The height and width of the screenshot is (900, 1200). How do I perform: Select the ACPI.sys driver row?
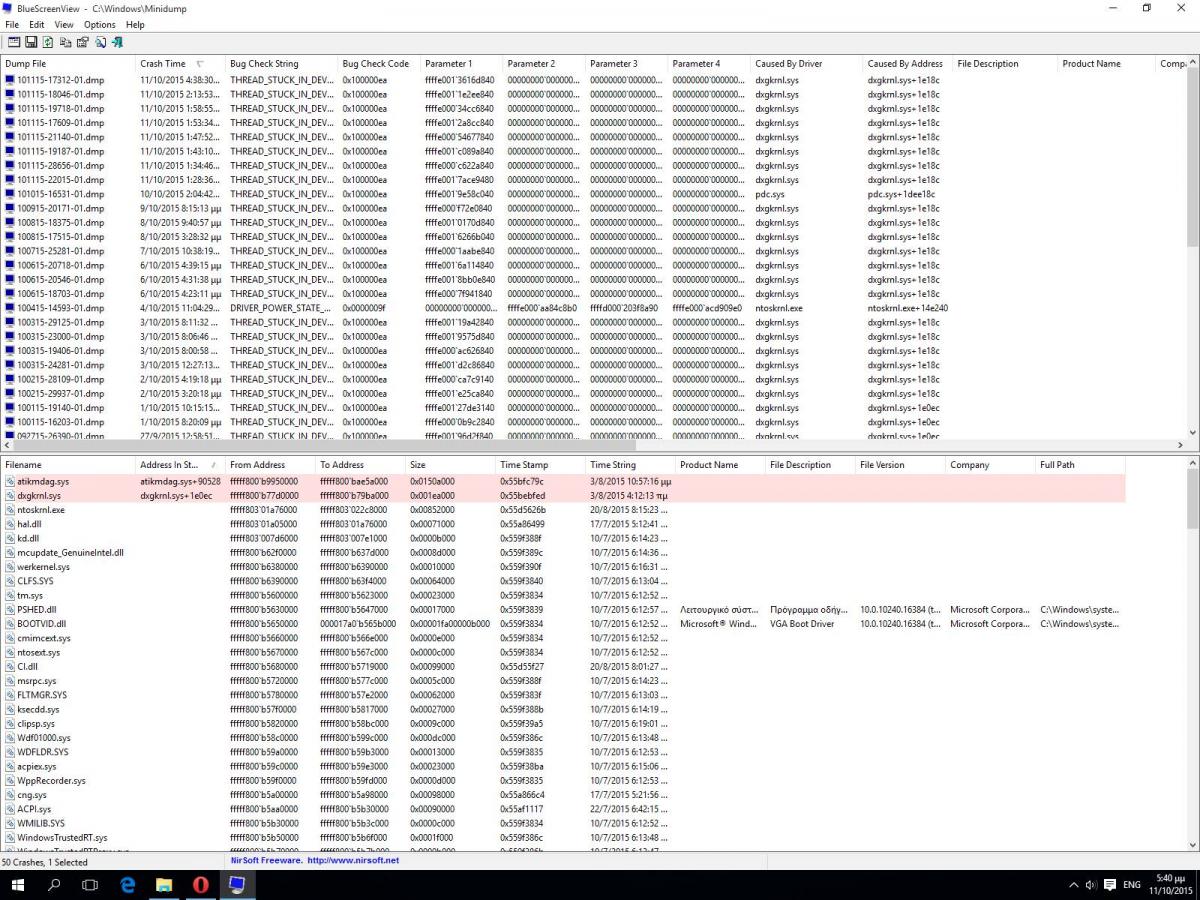[x=562, y=809]
